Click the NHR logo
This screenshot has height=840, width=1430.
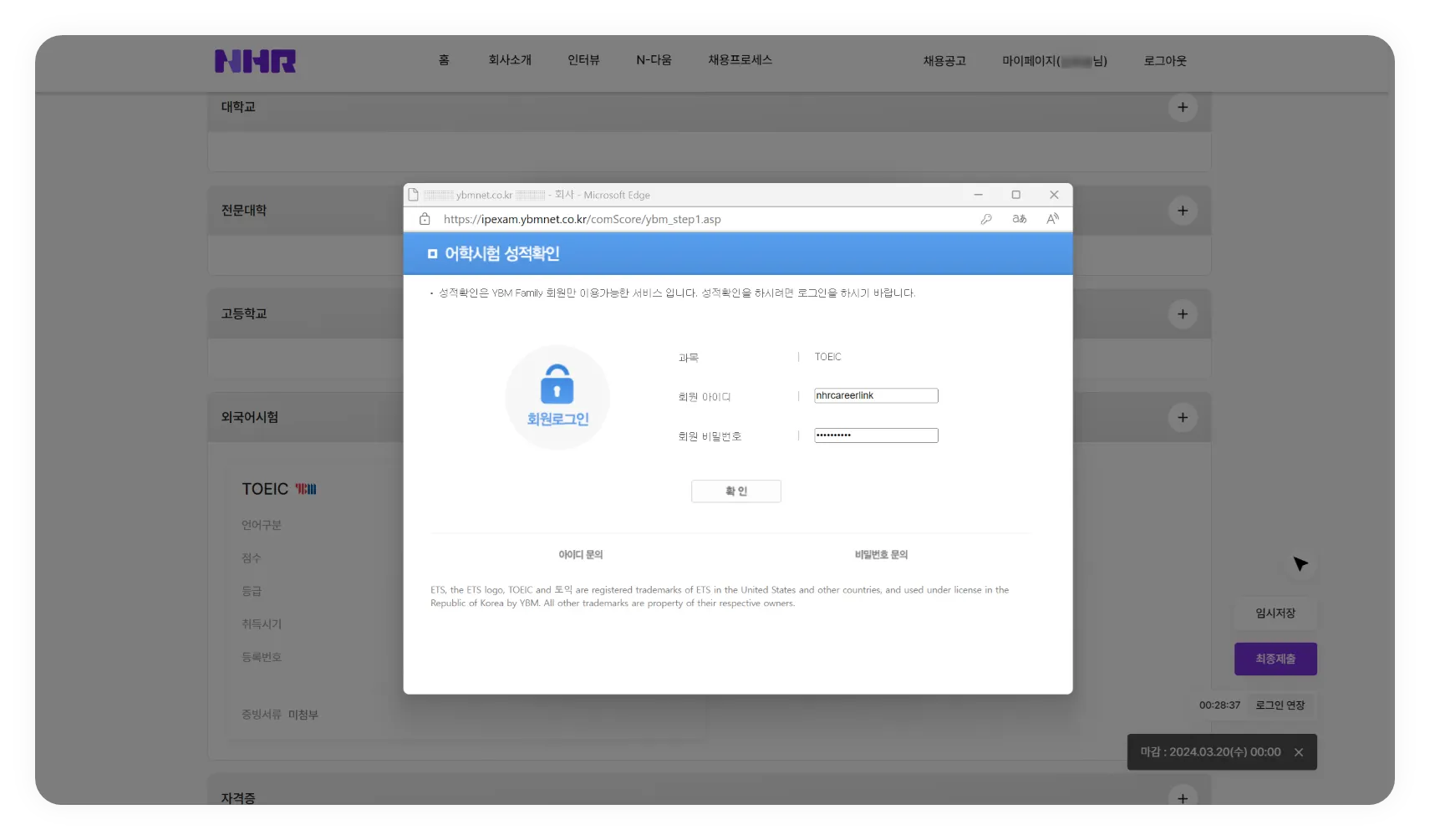point(255,61)
